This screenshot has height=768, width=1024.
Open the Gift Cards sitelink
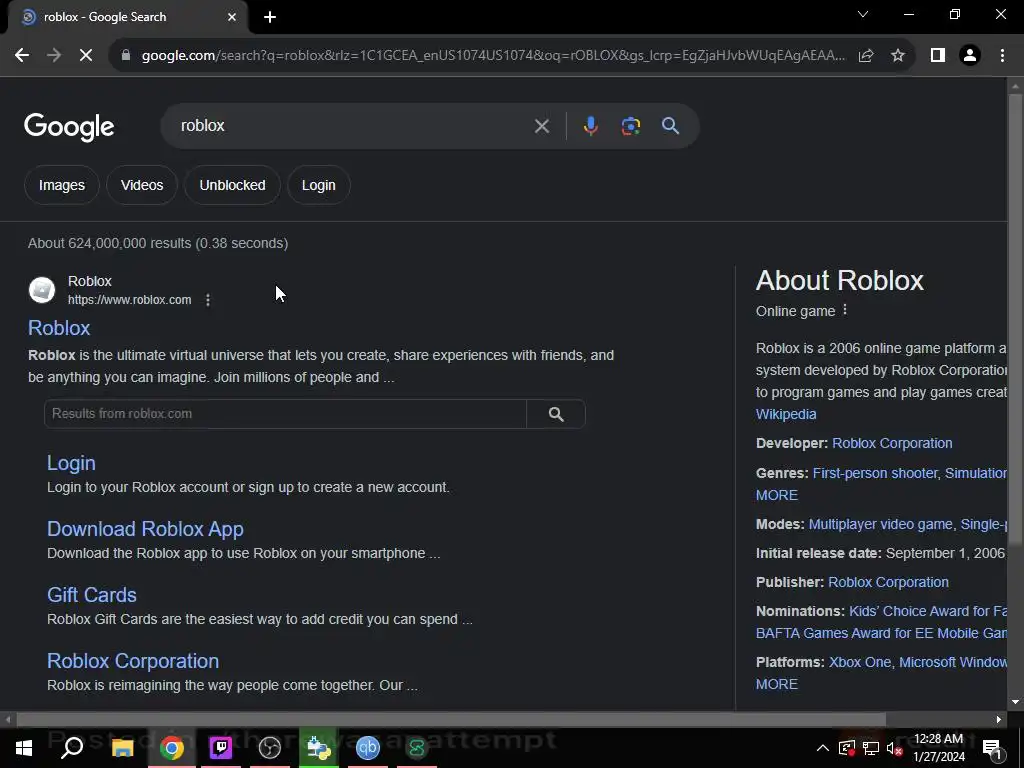[91, 595]
